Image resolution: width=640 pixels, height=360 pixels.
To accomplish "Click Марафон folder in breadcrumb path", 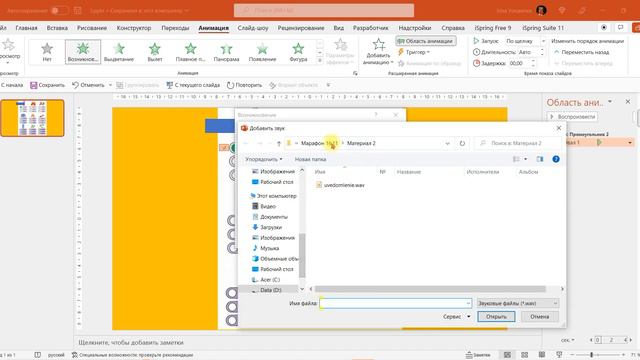I will (x=320, y=143).
